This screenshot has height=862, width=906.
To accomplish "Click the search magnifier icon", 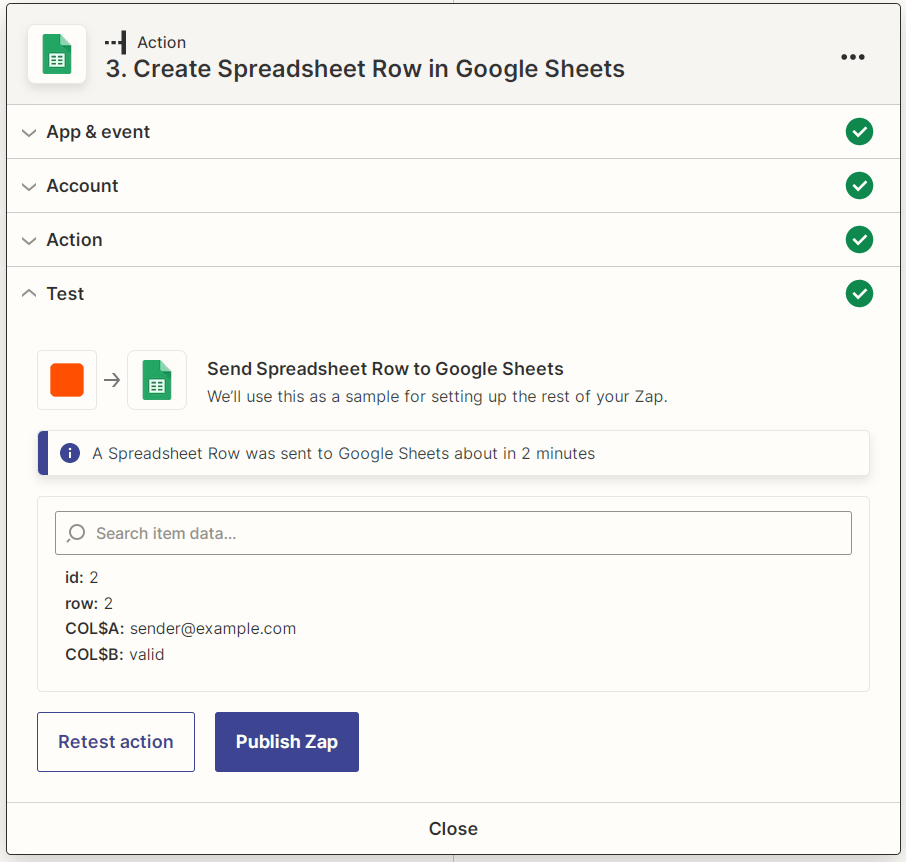I will [76, 532].
